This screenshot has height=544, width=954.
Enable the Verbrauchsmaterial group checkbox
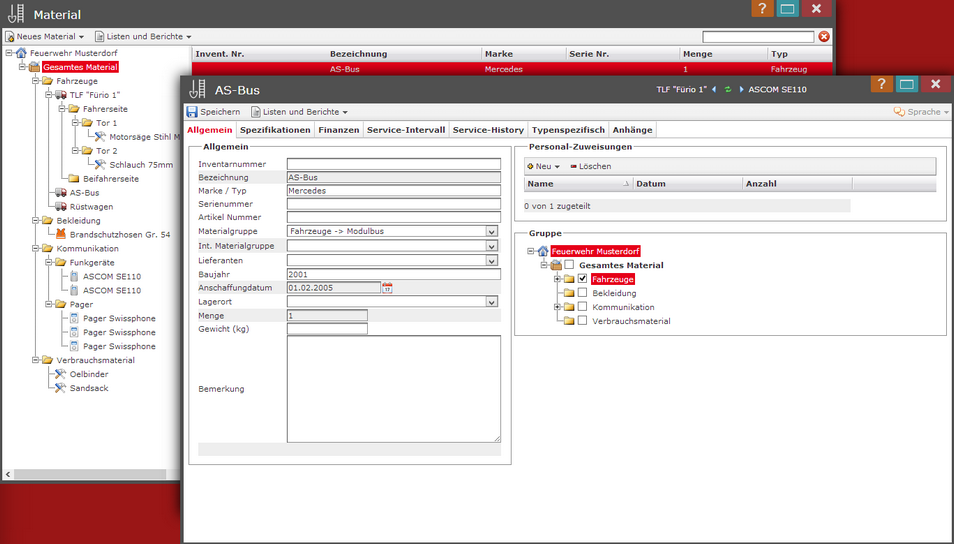point(582,321)
